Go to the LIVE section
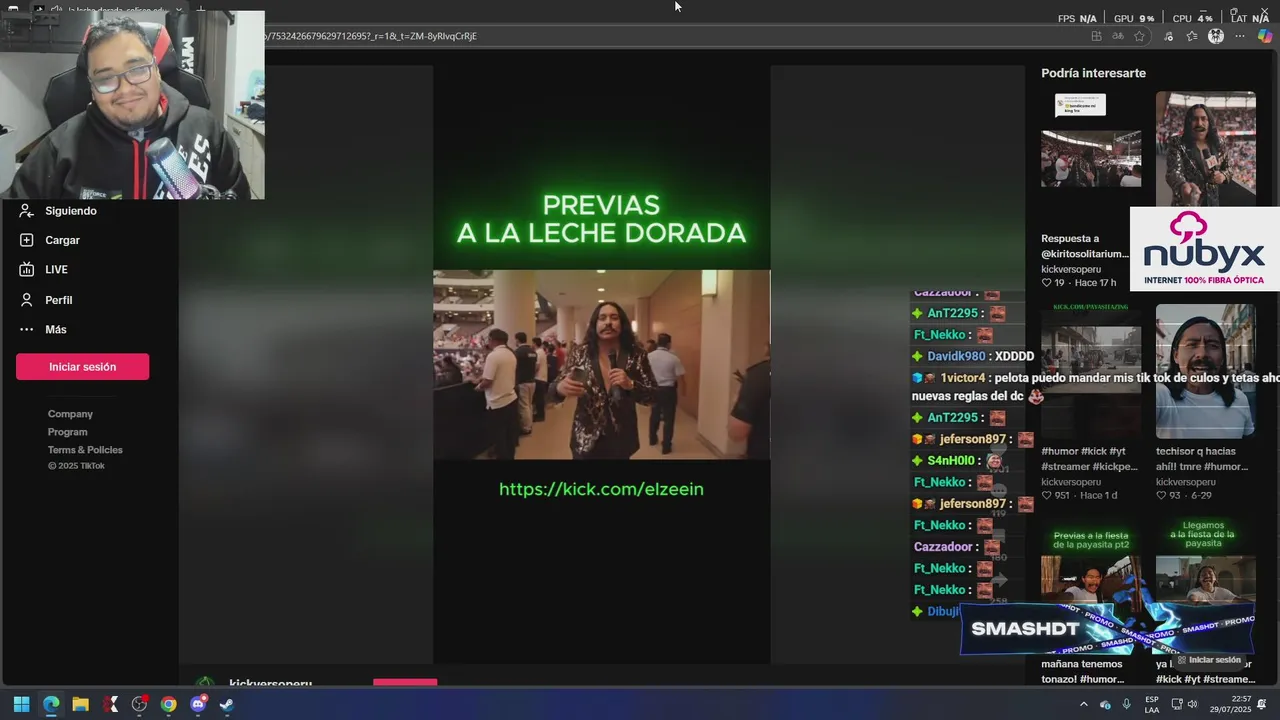Image resolution: width=1280 pixels, height=720 pixels. coord(44,270)
